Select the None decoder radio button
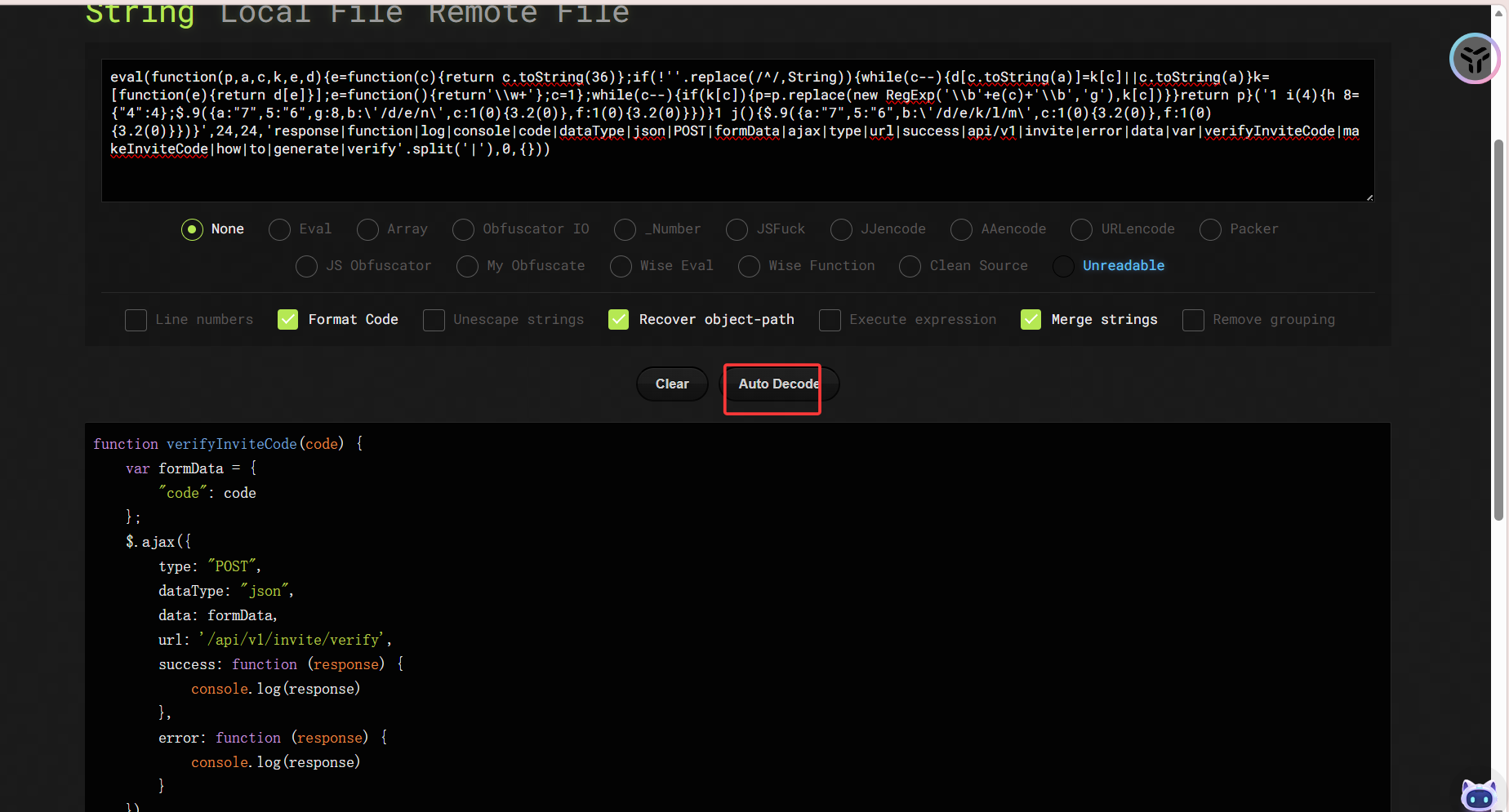This screenshot has width=1509, height=812. click(x=192, y=229)
